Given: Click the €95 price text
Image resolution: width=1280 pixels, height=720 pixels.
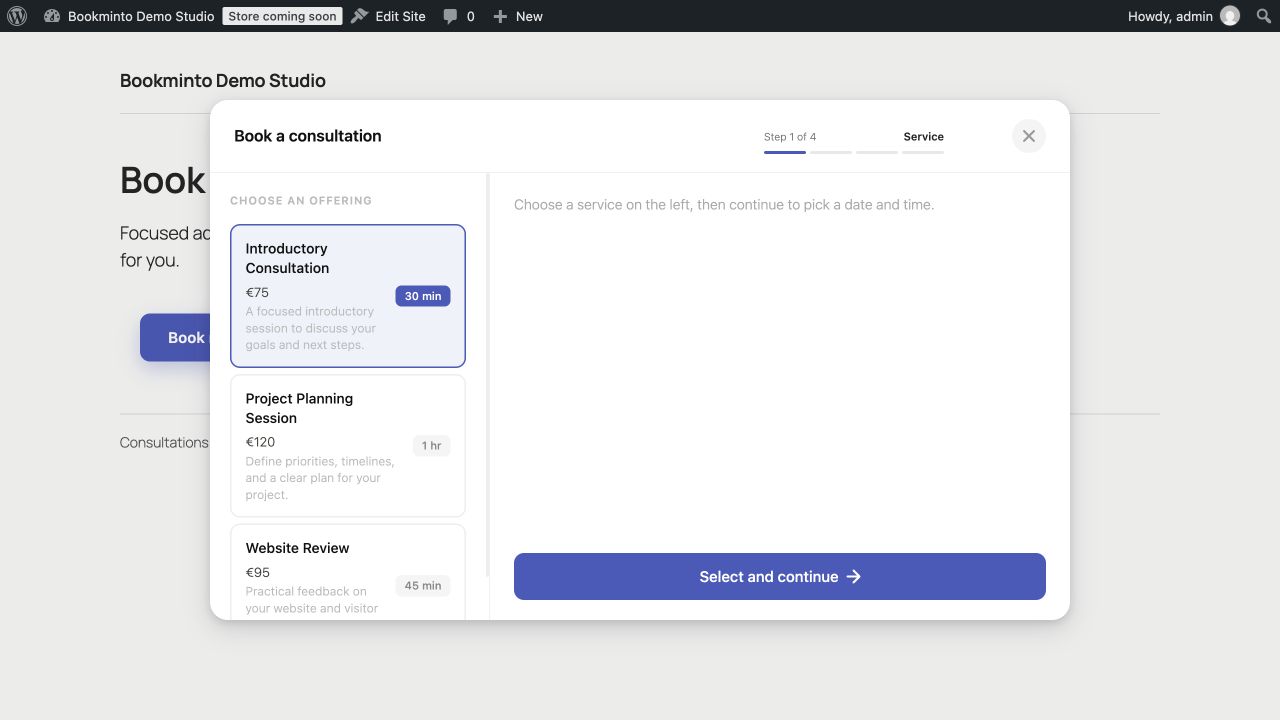Looking at the screenshot, I should [258, 573].
